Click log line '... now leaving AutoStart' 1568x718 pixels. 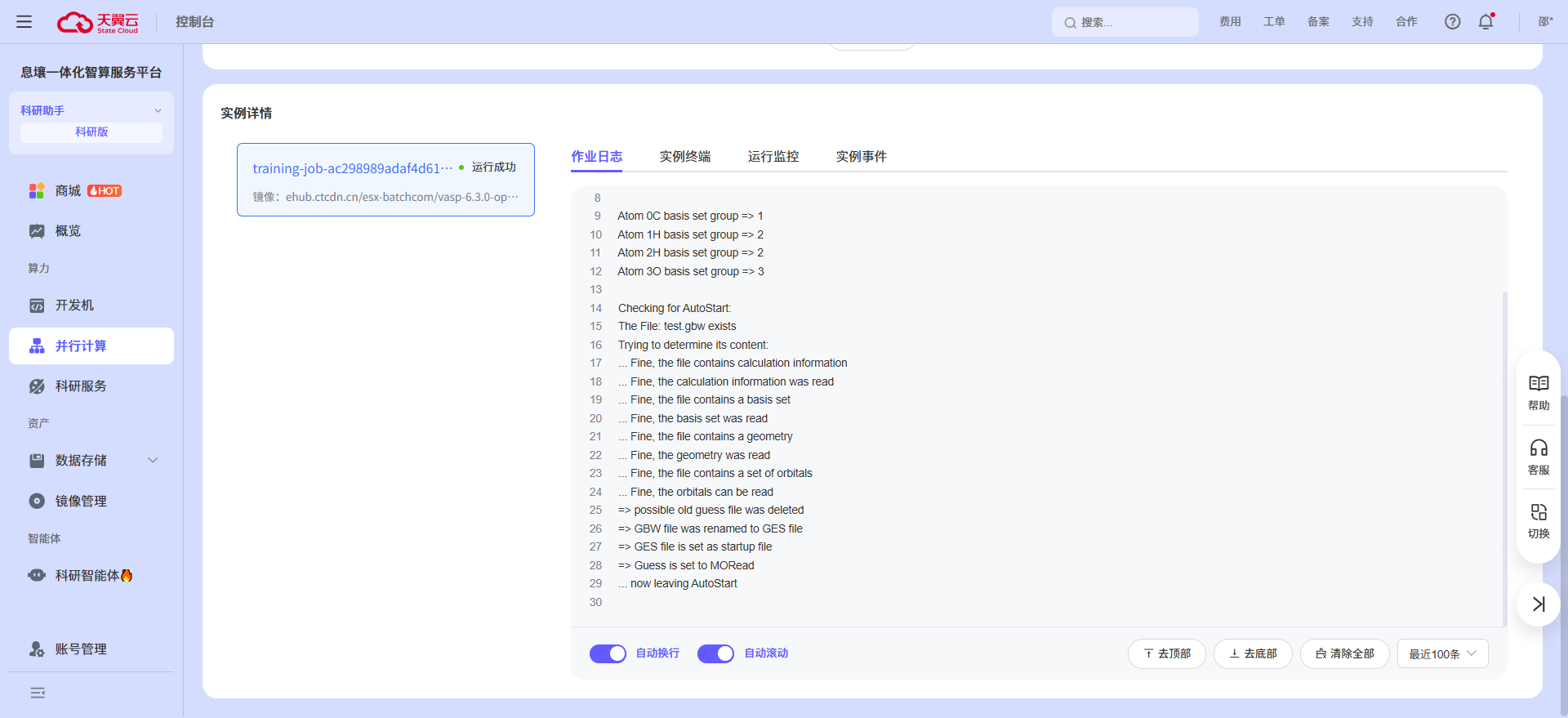(678, 583)
